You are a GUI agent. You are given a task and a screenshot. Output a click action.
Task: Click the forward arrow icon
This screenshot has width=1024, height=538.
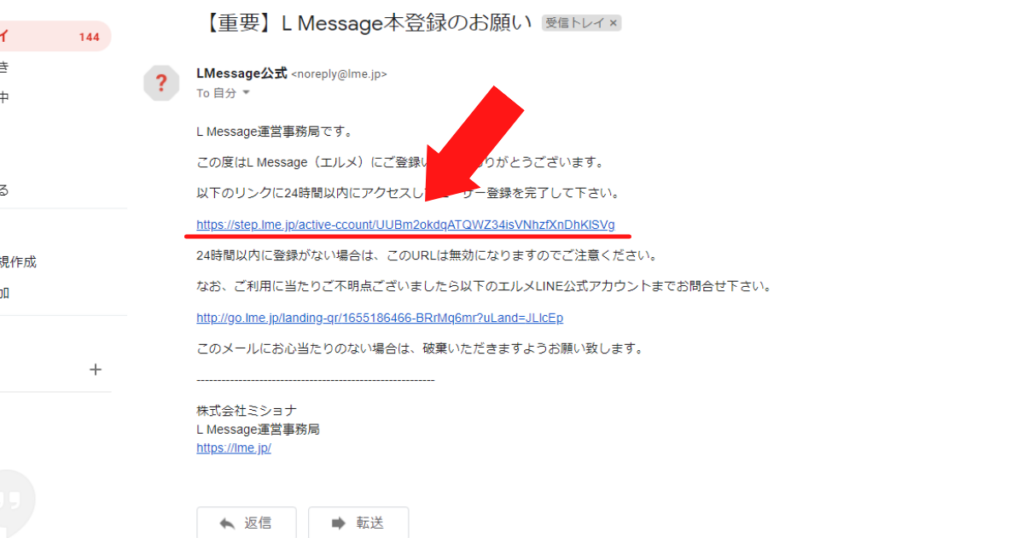pos(338,523)
